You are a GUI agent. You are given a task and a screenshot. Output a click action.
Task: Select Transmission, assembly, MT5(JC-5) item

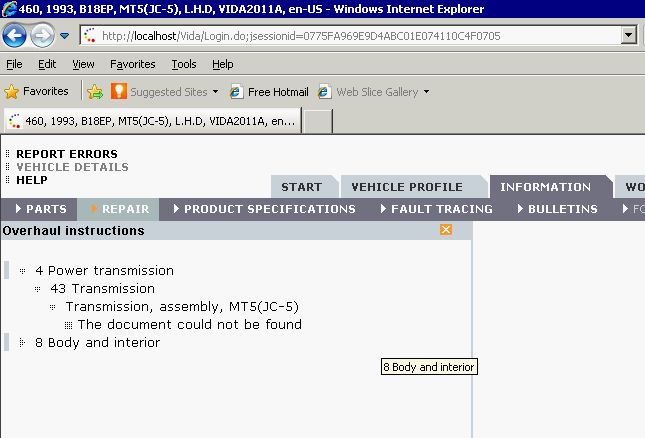182,307
